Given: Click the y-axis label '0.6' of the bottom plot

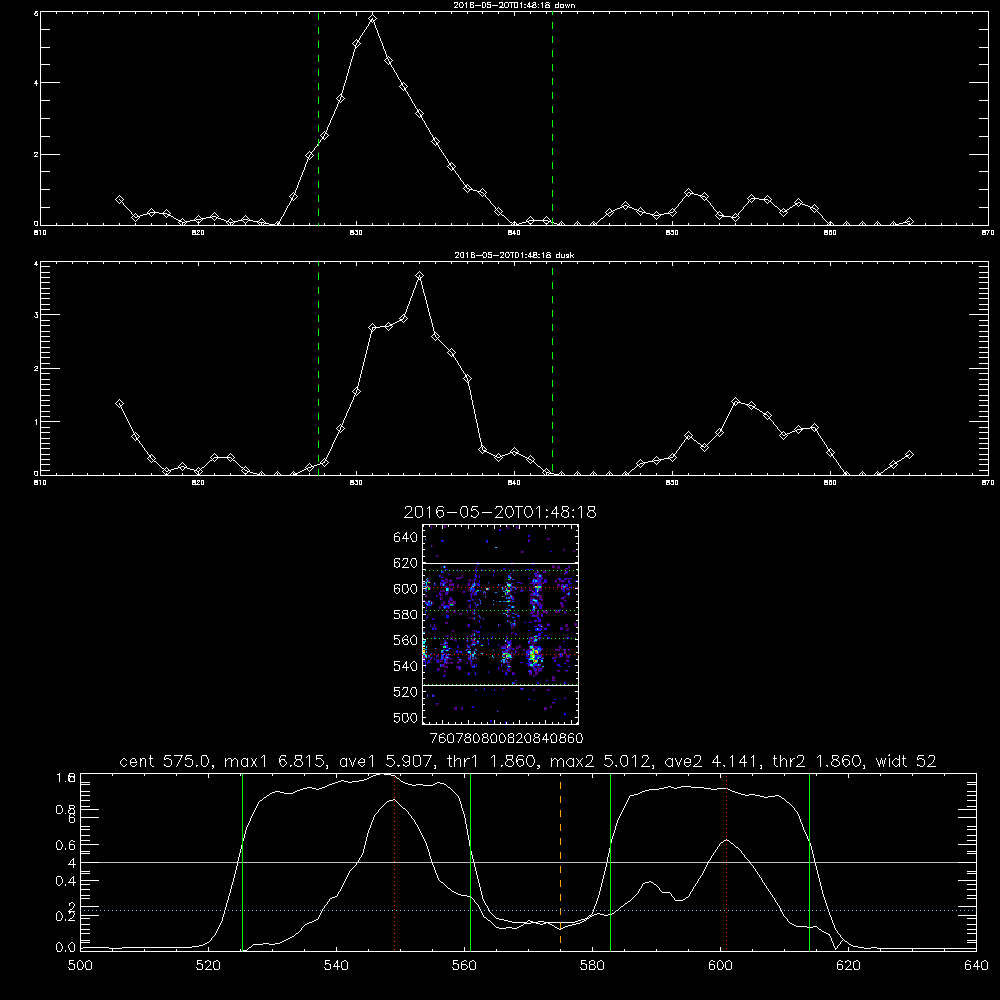Looking at the screenshot, I should (x=66, y=845).
